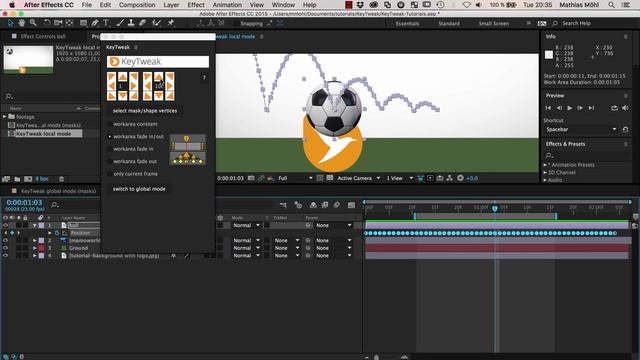Click KeyTweak left arrow in first pad
The height and width of the screenshot is (360, 640).
click(111, 86)
